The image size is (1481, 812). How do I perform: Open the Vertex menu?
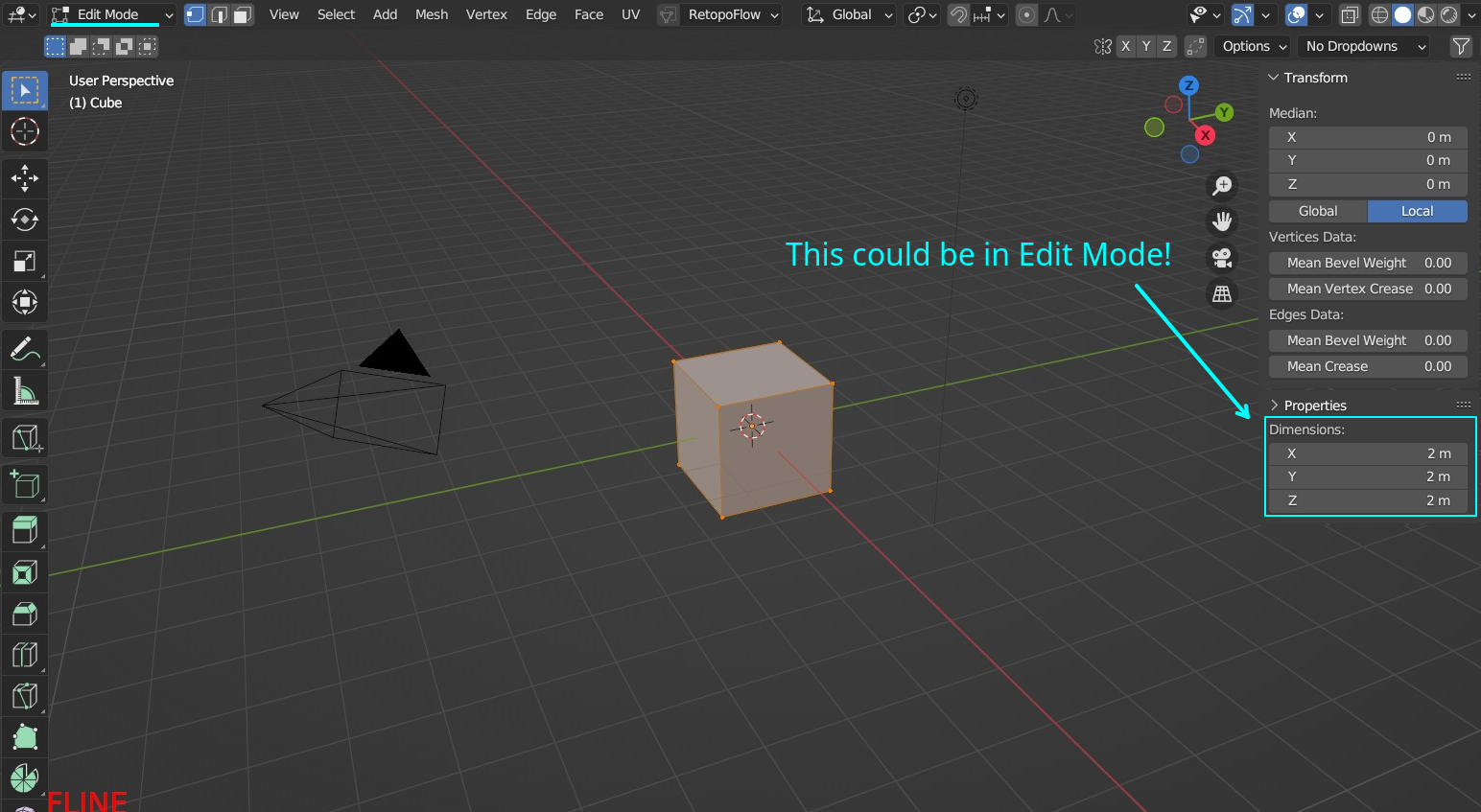486,14
